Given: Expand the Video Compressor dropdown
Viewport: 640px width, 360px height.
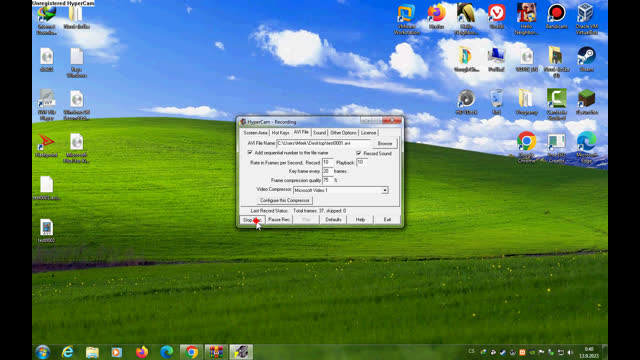Looking at the screenshot, I should pyautogui.click(x=384, y=190).
